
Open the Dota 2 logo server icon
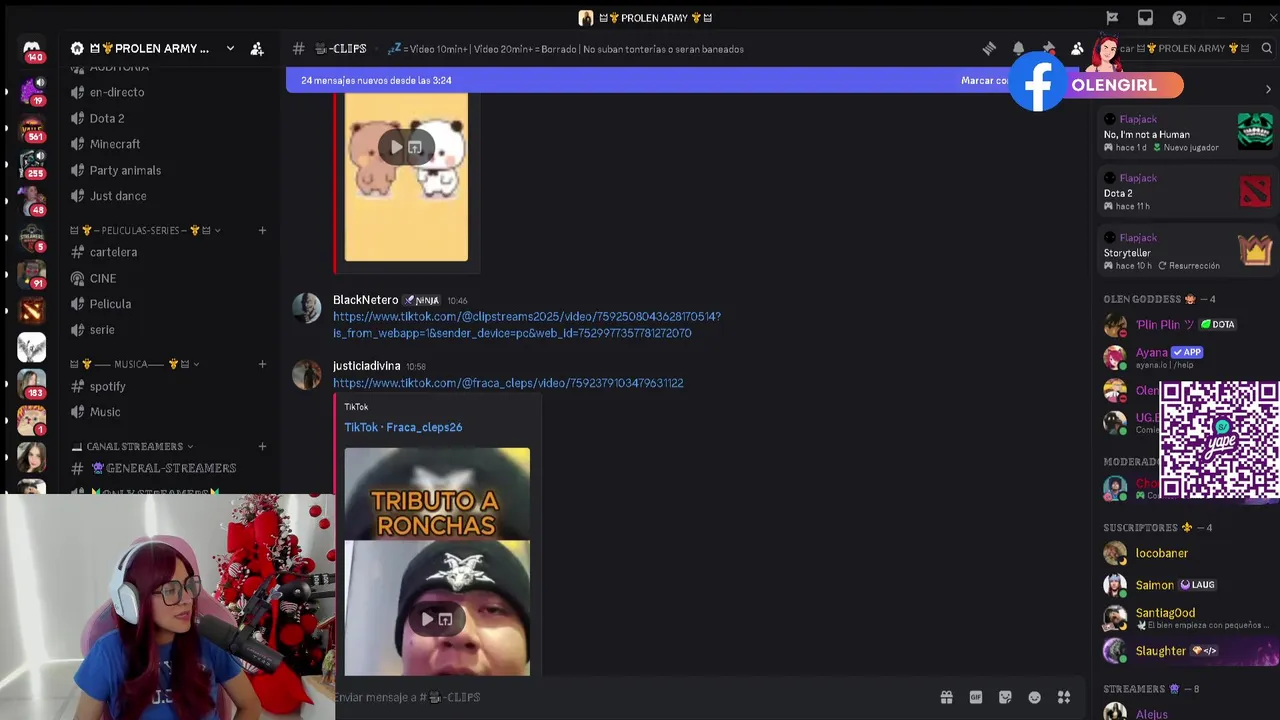tap(32, 310)
